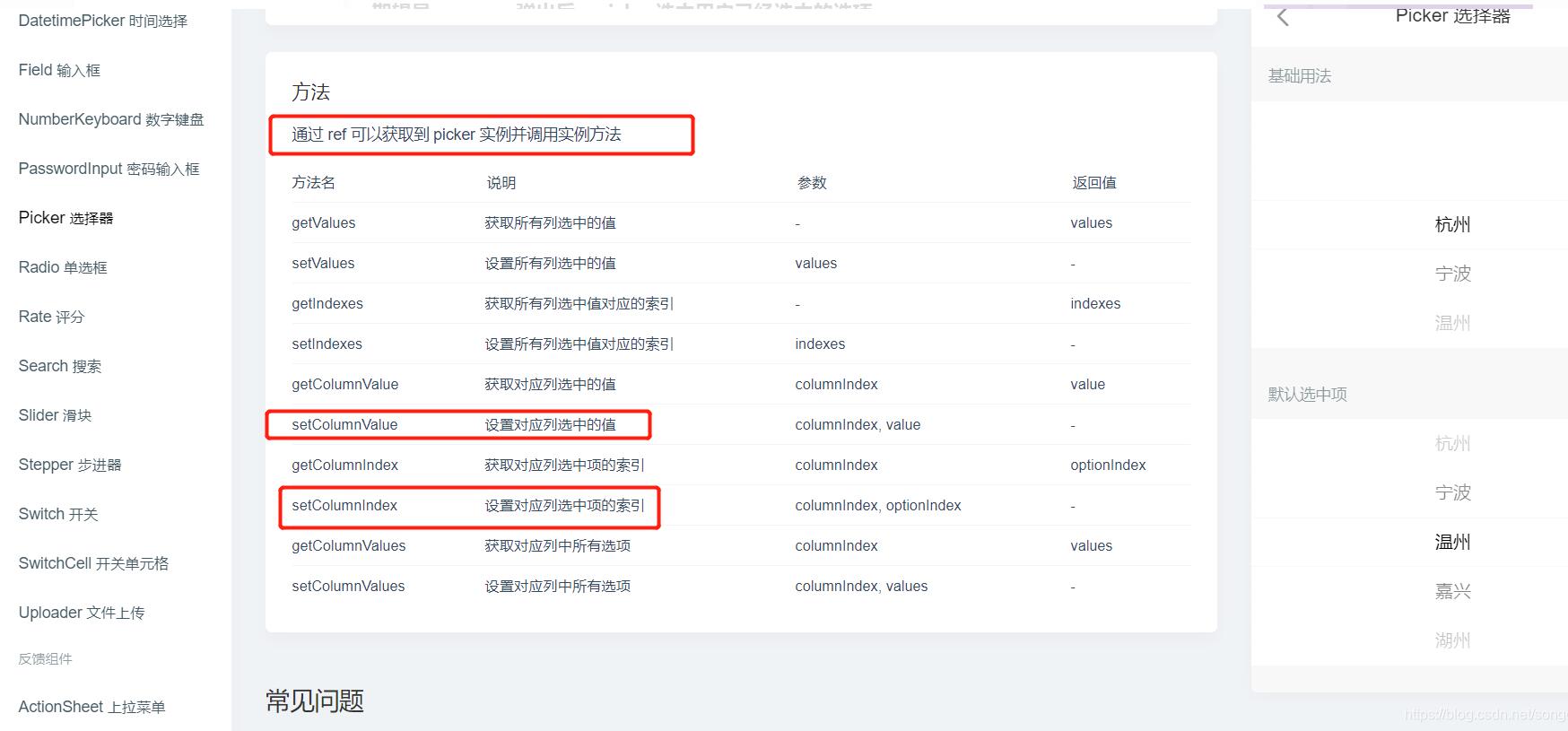Image resolution: width=1568 pixels, height=731 pixels.
Task: Choose 杭州 in the 默认选中项 picker
Action: [x=1452, y=444]
